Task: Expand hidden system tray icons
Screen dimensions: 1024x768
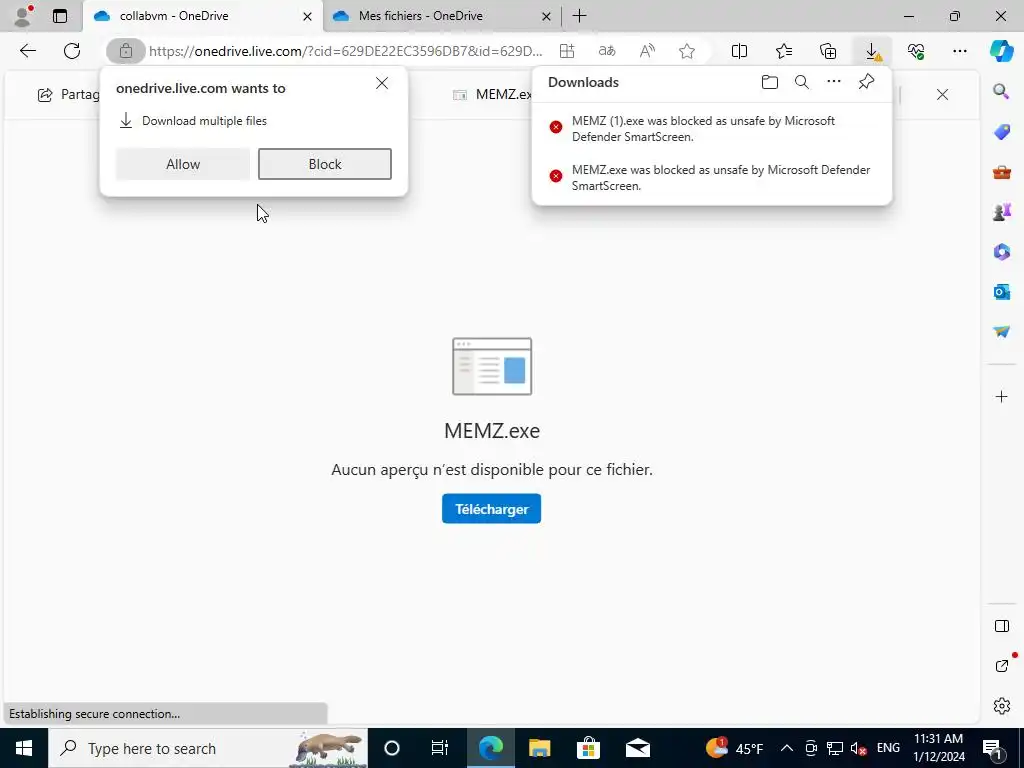Action: point(787,748)
